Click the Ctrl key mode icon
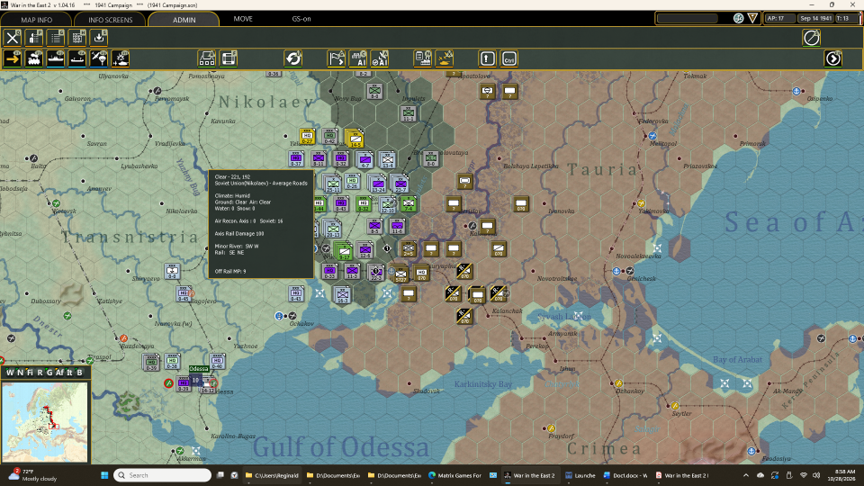This screenshot has width=864, height=486. pos(509,58)
